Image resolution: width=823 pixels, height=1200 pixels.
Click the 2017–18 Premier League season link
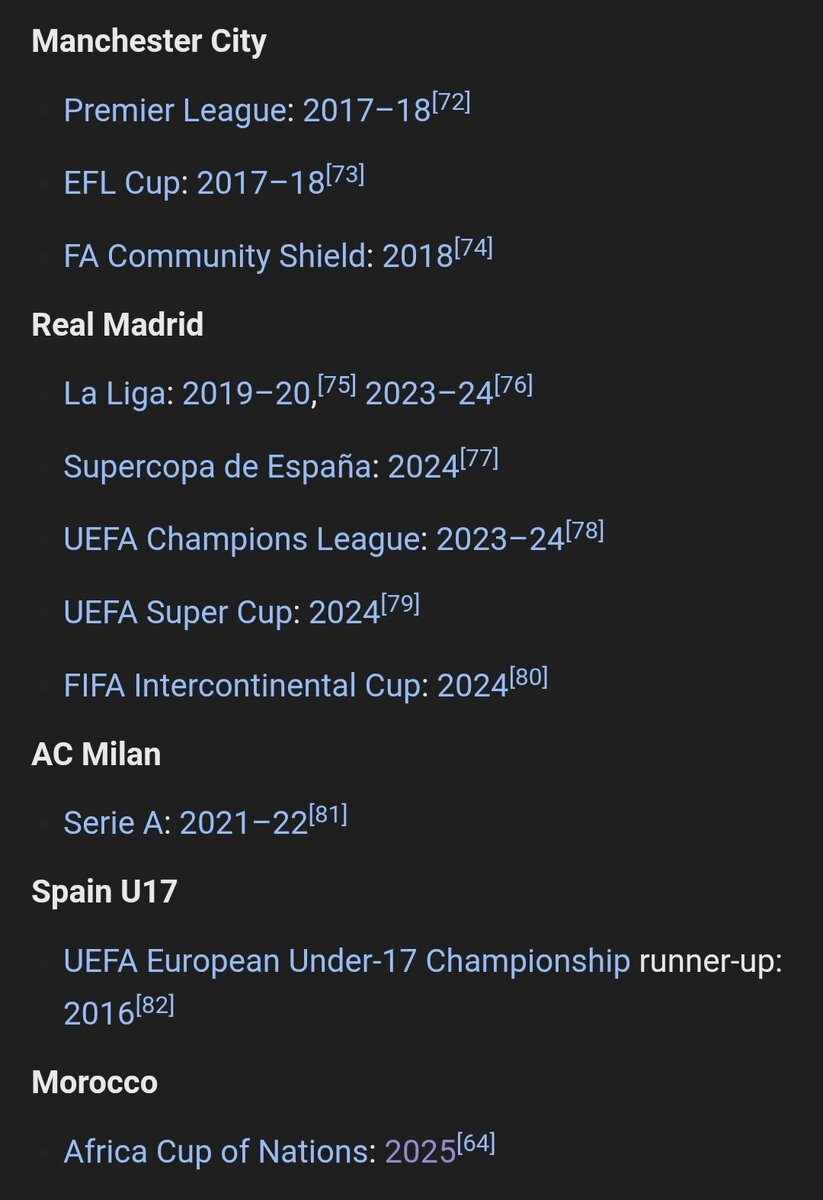[366, 110]
